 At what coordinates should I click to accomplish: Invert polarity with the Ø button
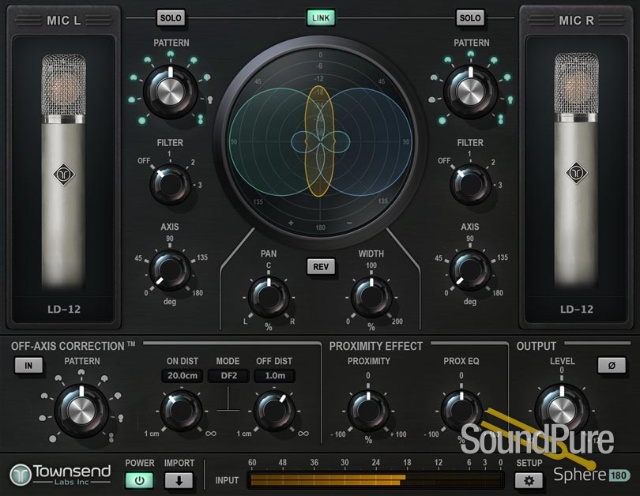tap(611, 365)
